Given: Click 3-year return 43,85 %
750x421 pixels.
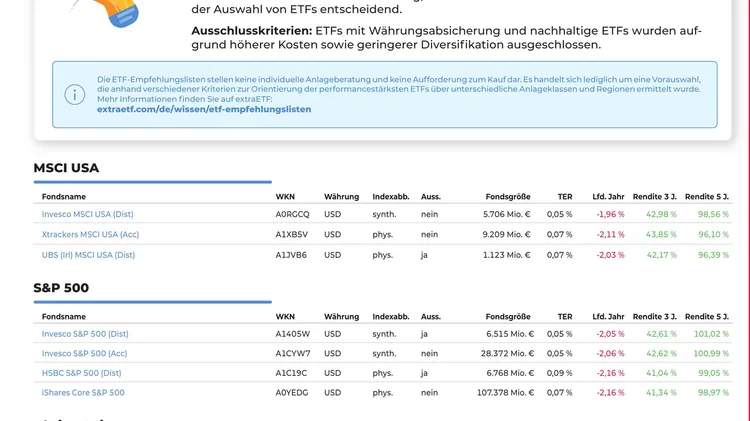Looking at the screenshot, I should [x=662, y=234].
